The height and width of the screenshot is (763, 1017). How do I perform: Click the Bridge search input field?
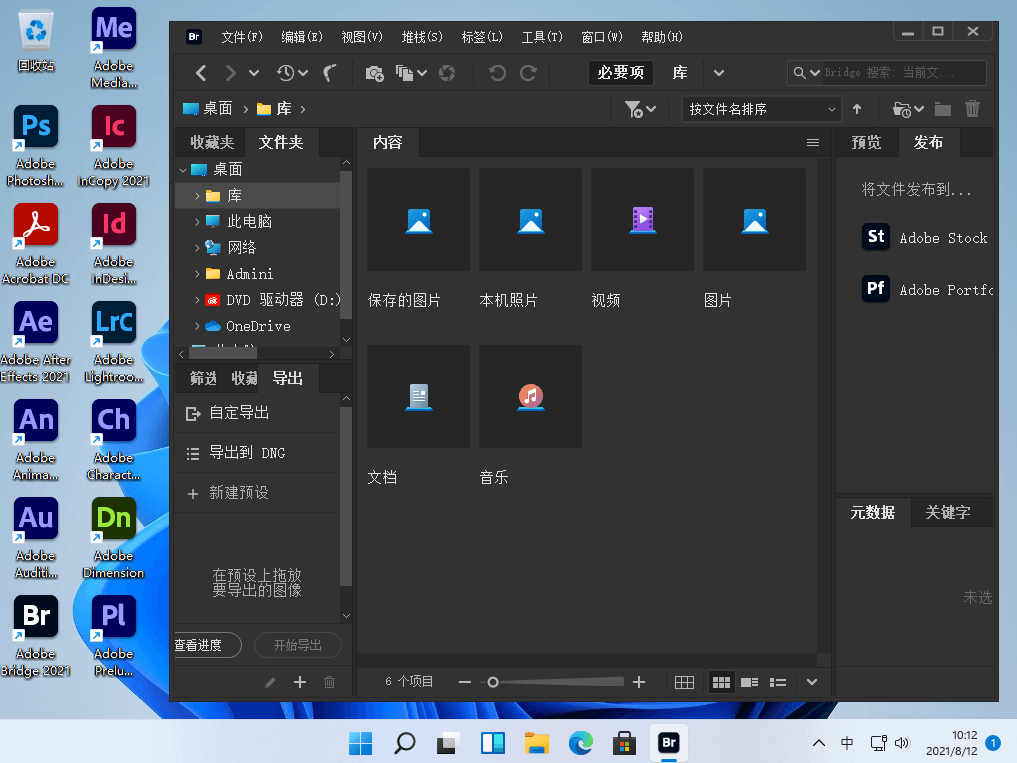904,73
